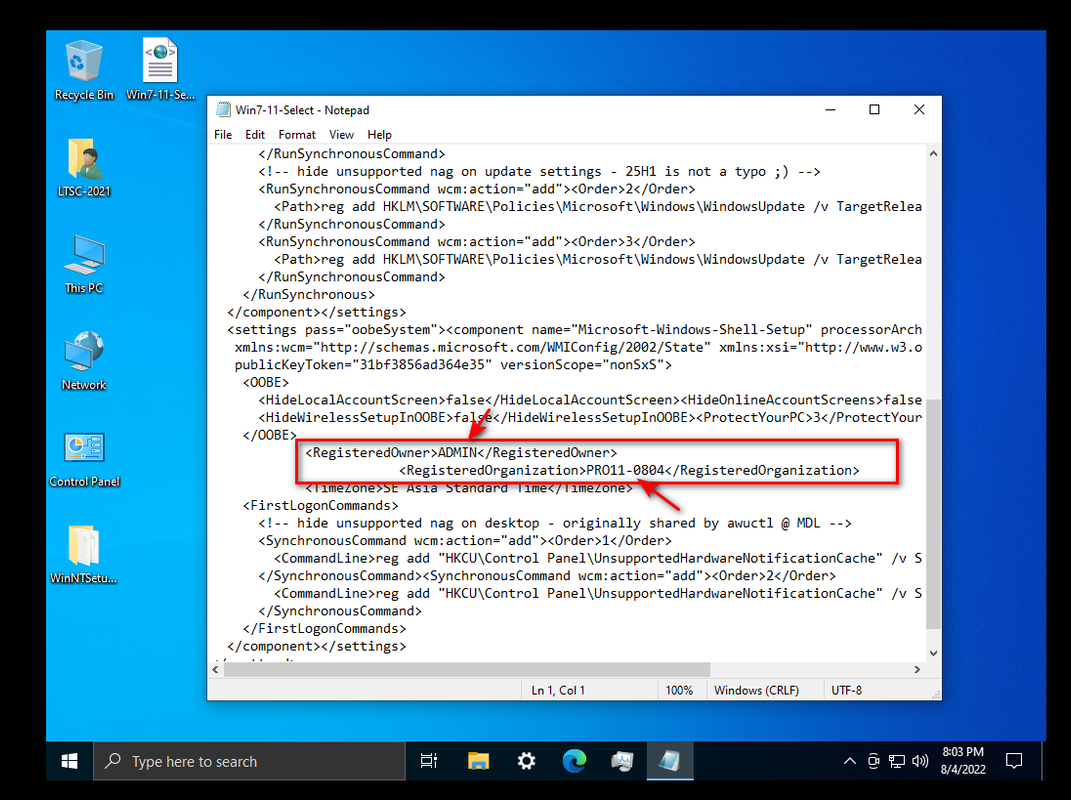
Task: Click the awuctl @ MDL comment line
Action: click(x=555, y=523)
